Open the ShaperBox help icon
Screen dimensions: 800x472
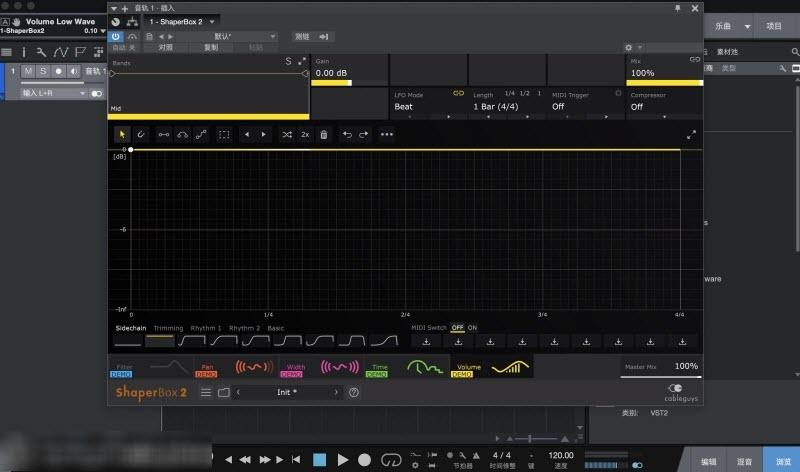(x=354, y=392)
